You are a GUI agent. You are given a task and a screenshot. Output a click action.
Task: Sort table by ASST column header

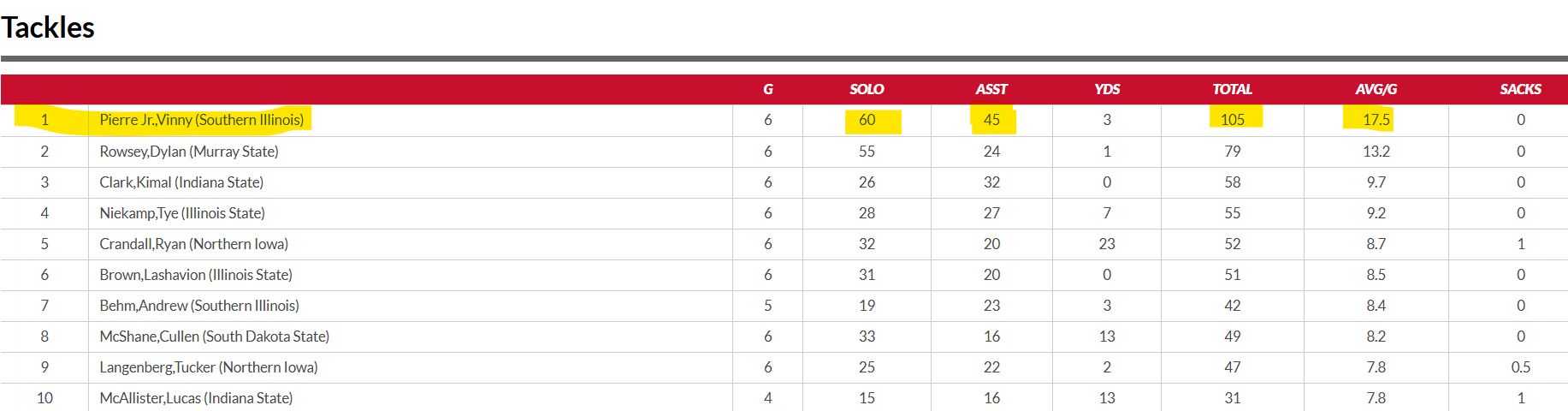[x=991, y=89]
